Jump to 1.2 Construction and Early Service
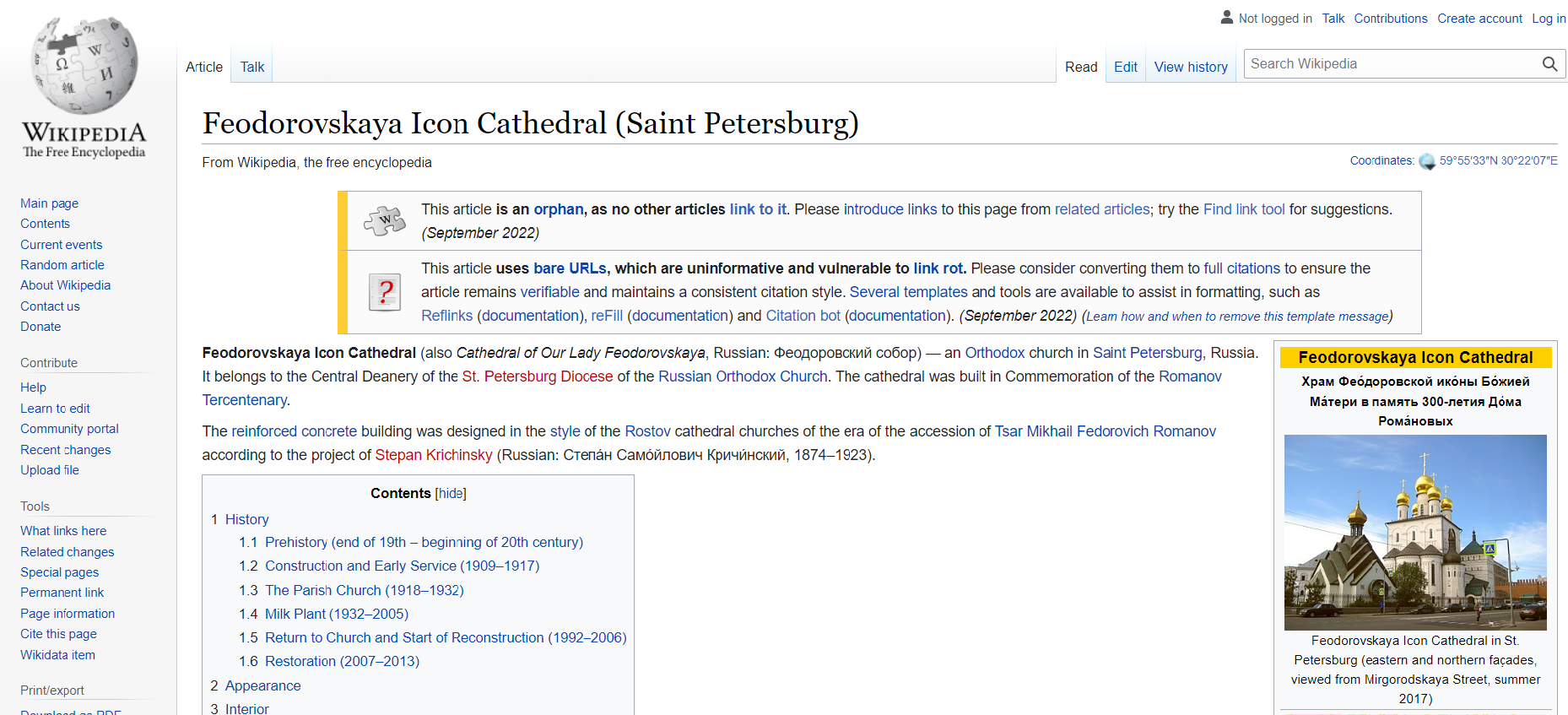This screenshot has width=1568, height=715. coord(389,566)
